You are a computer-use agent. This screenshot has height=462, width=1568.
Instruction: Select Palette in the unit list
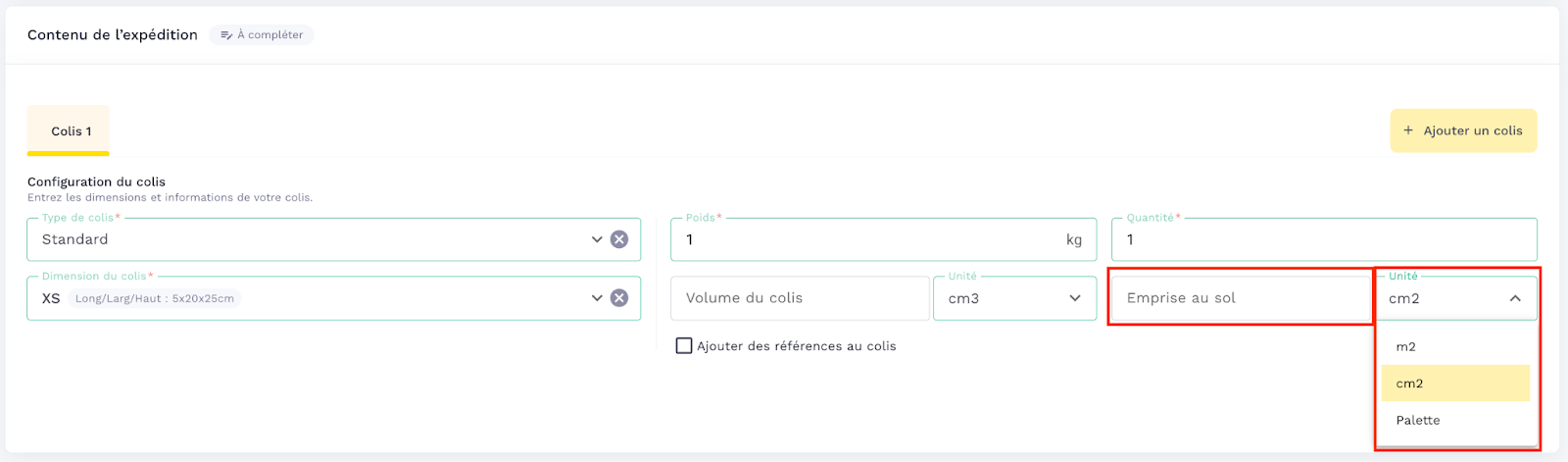1418,421
